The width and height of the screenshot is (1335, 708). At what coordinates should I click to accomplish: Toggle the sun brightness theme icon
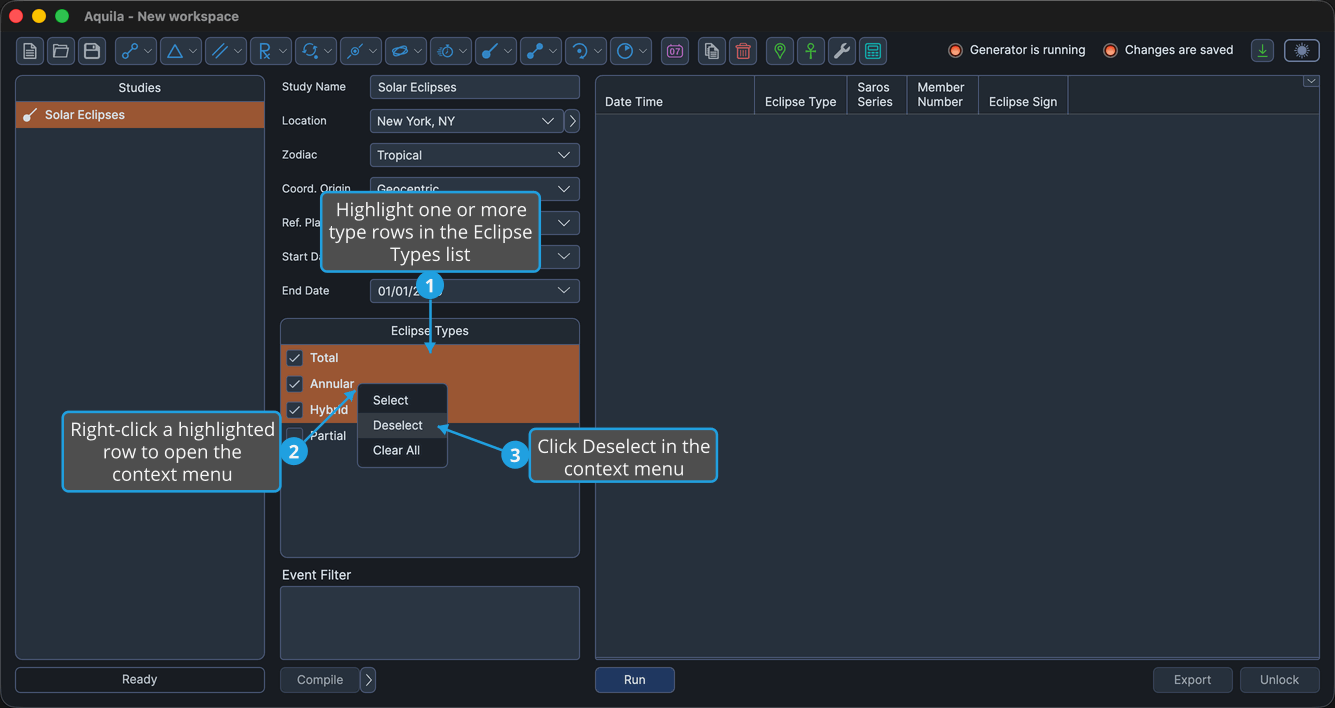pyautogui.click(x=1301, y=50)
